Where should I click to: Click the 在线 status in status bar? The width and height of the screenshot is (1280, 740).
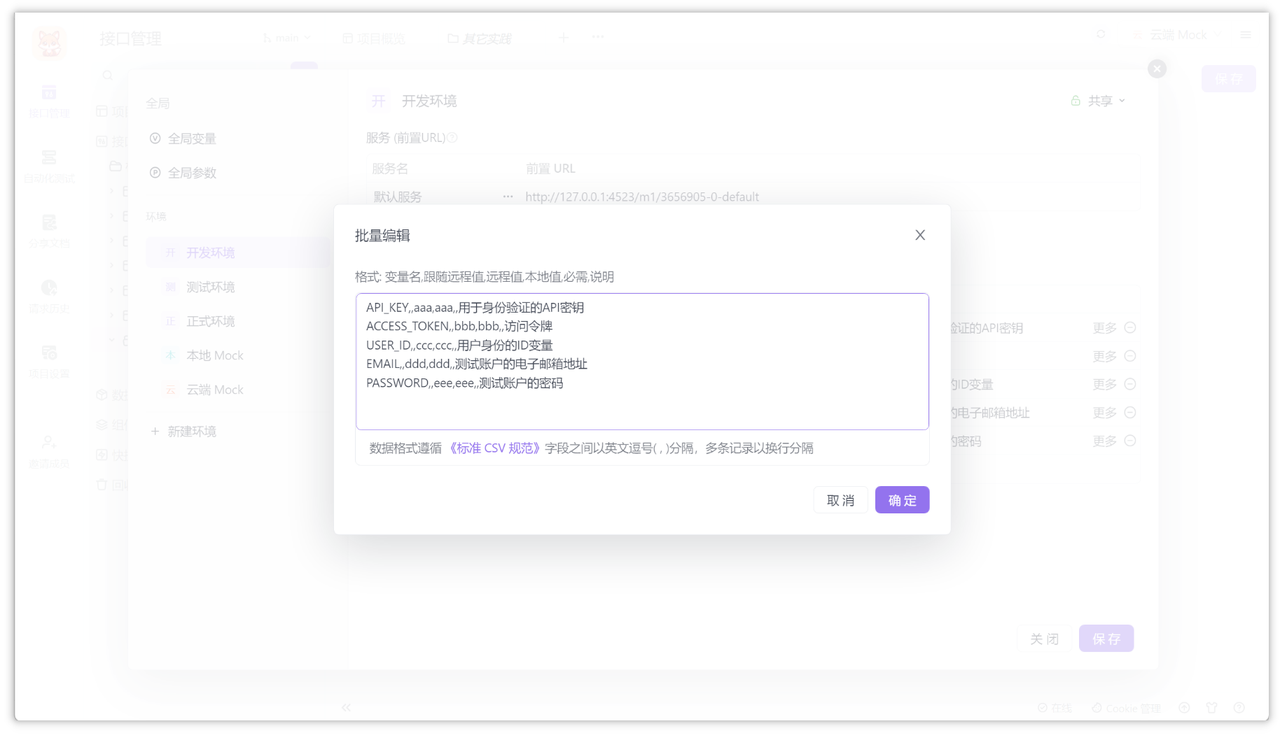pos(1054,708)
